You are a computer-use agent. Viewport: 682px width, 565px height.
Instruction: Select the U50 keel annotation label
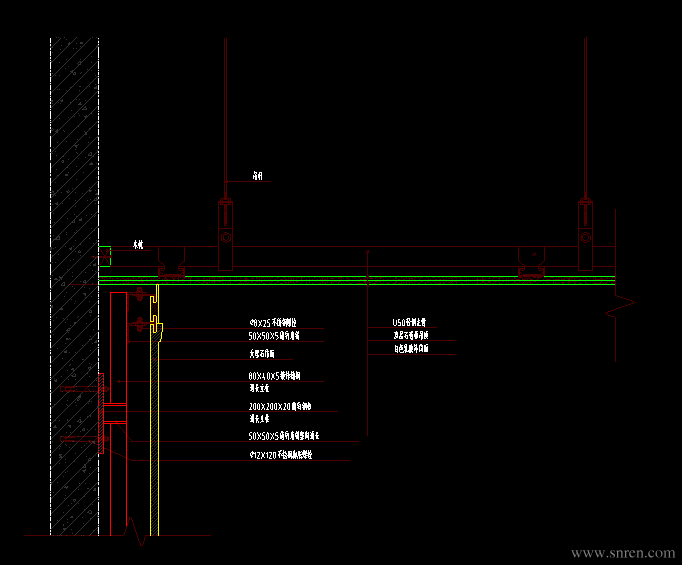(409, 322)
